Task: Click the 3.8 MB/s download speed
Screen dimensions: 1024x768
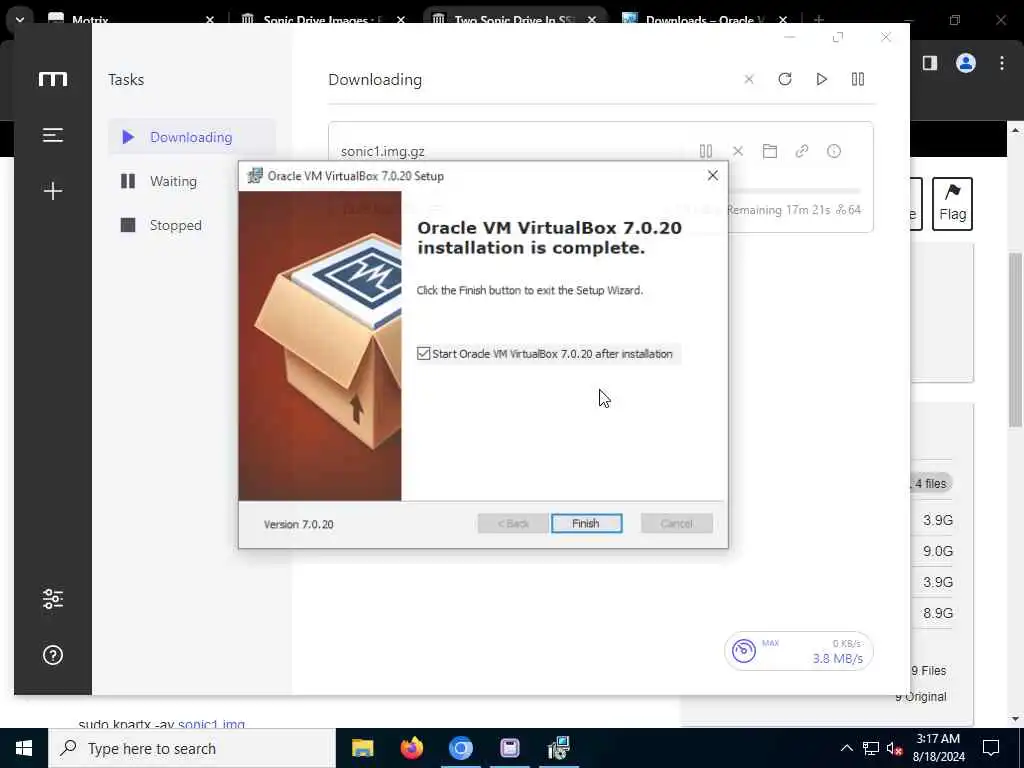Action: coord(837,658)
